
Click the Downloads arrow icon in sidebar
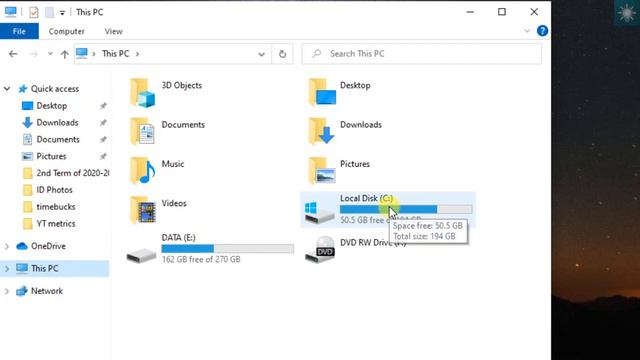point(27,122)
